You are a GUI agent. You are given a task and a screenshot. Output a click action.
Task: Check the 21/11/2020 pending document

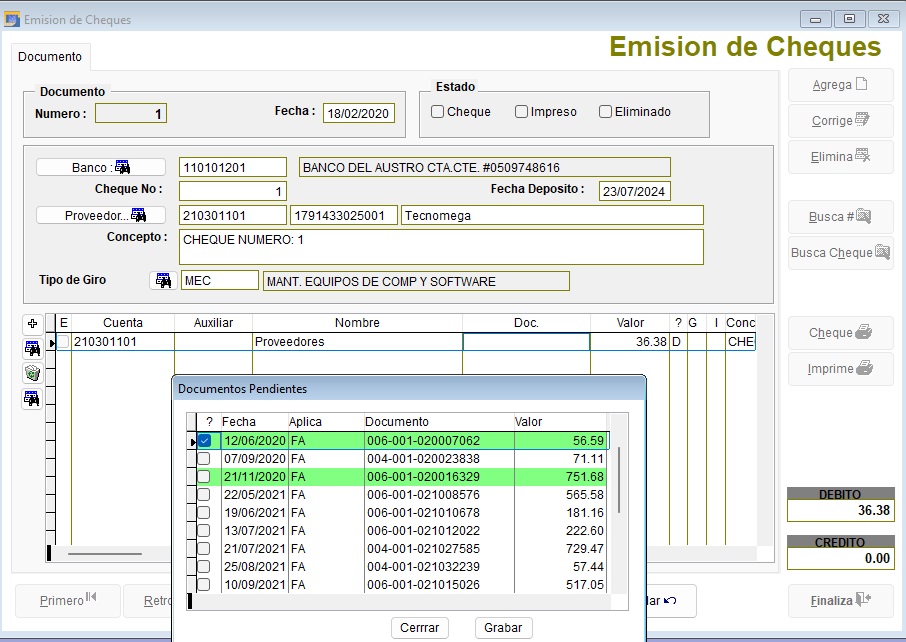click(204, 477)
